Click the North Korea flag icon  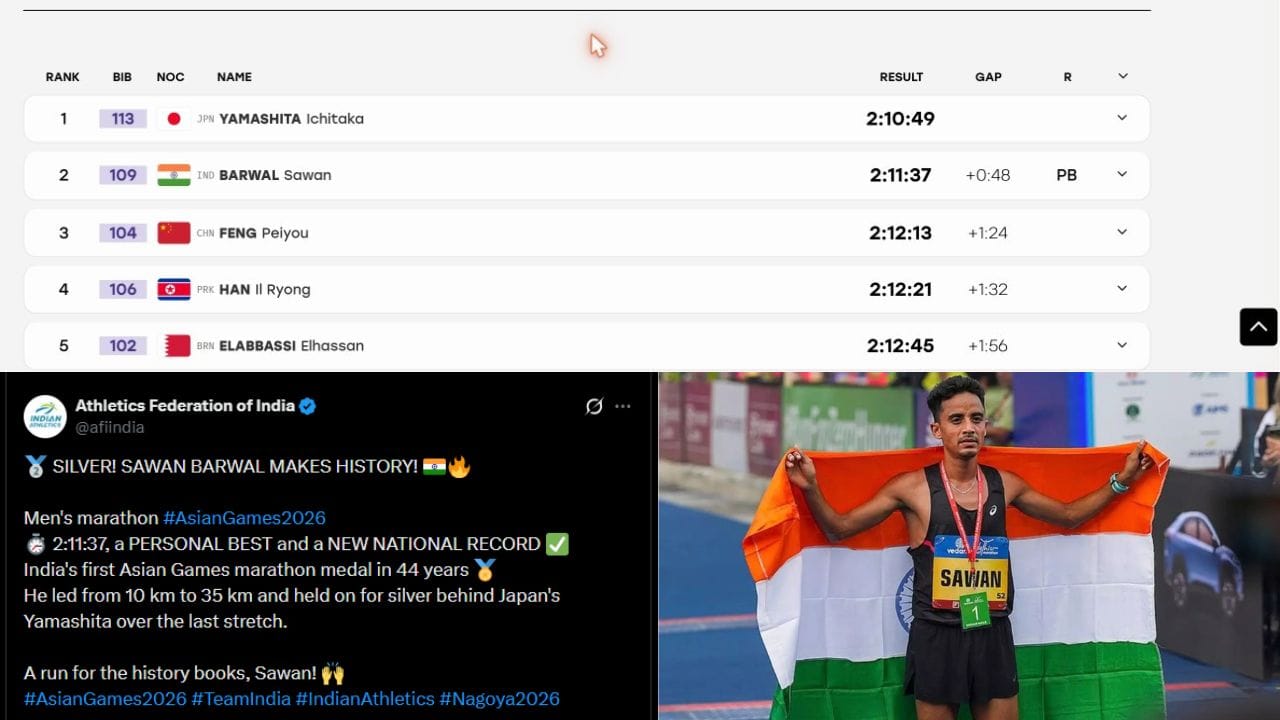pos(174,290)
